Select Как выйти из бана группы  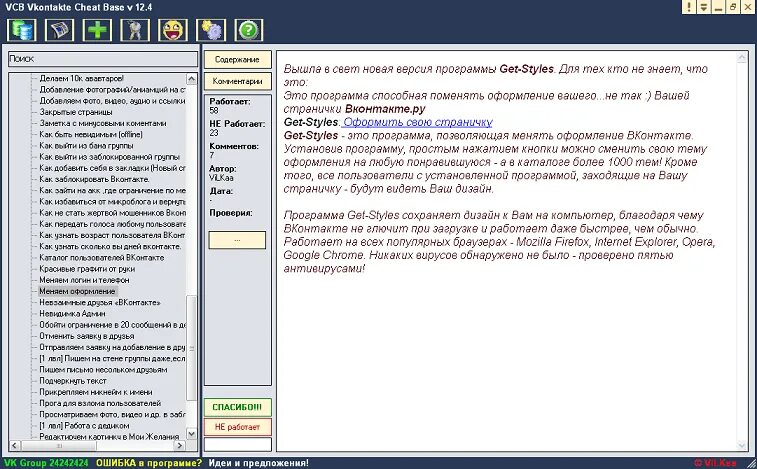[86, 145]
